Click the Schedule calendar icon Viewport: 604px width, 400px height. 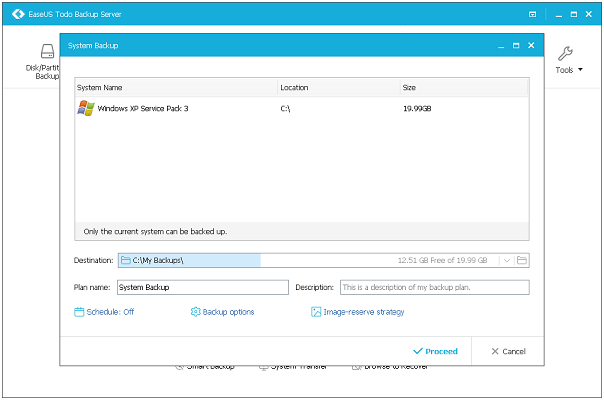tap(79, 312)
